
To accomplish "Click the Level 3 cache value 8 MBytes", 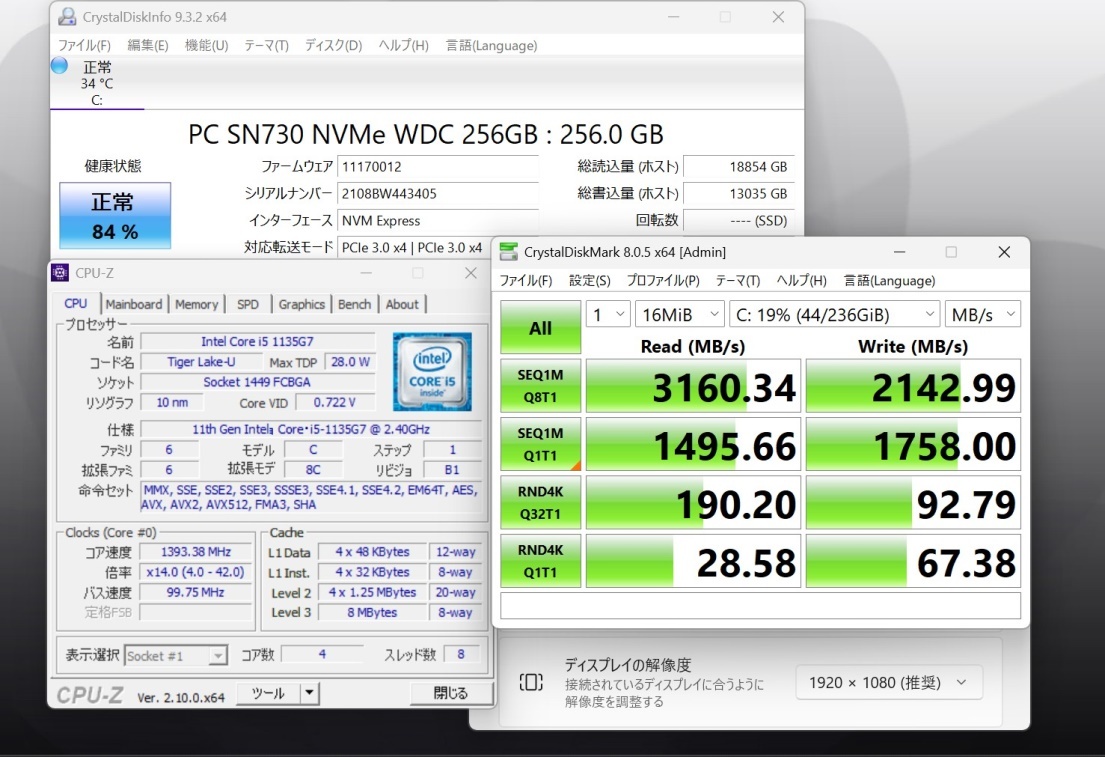I will [x=372, y=613].
